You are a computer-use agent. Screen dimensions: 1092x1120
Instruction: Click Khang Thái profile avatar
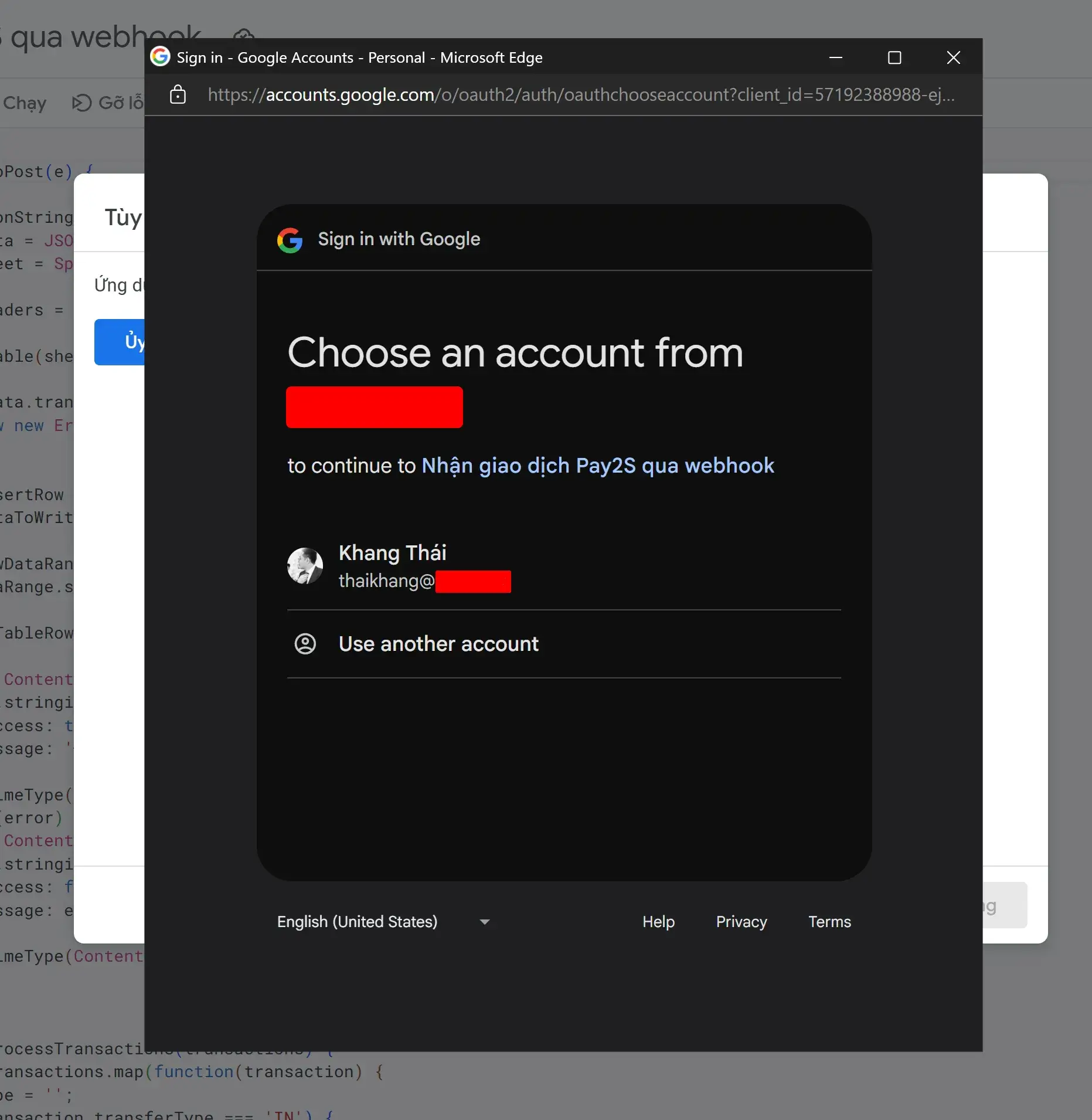305,566
